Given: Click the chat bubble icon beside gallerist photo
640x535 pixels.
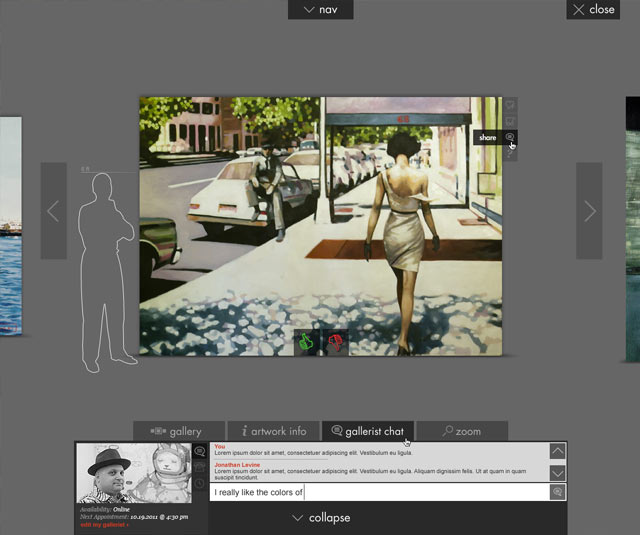Looking at the screenshot, I should point(200,451).
